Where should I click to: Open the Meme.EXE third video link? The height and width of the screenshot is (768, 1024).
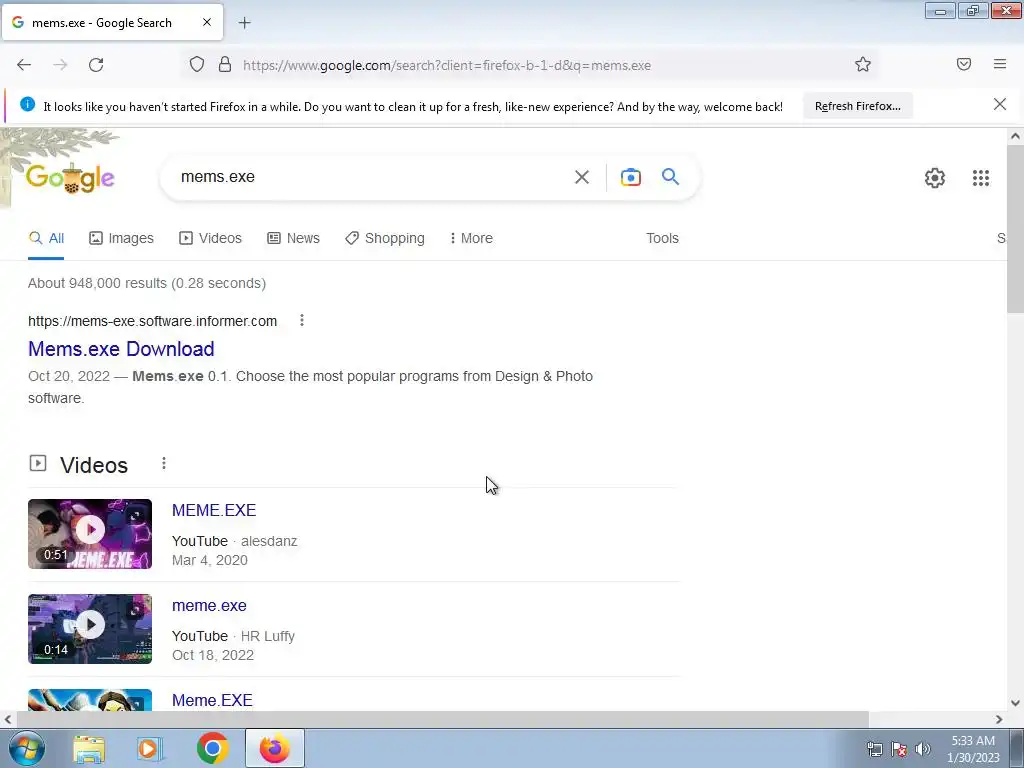point(212,700)
